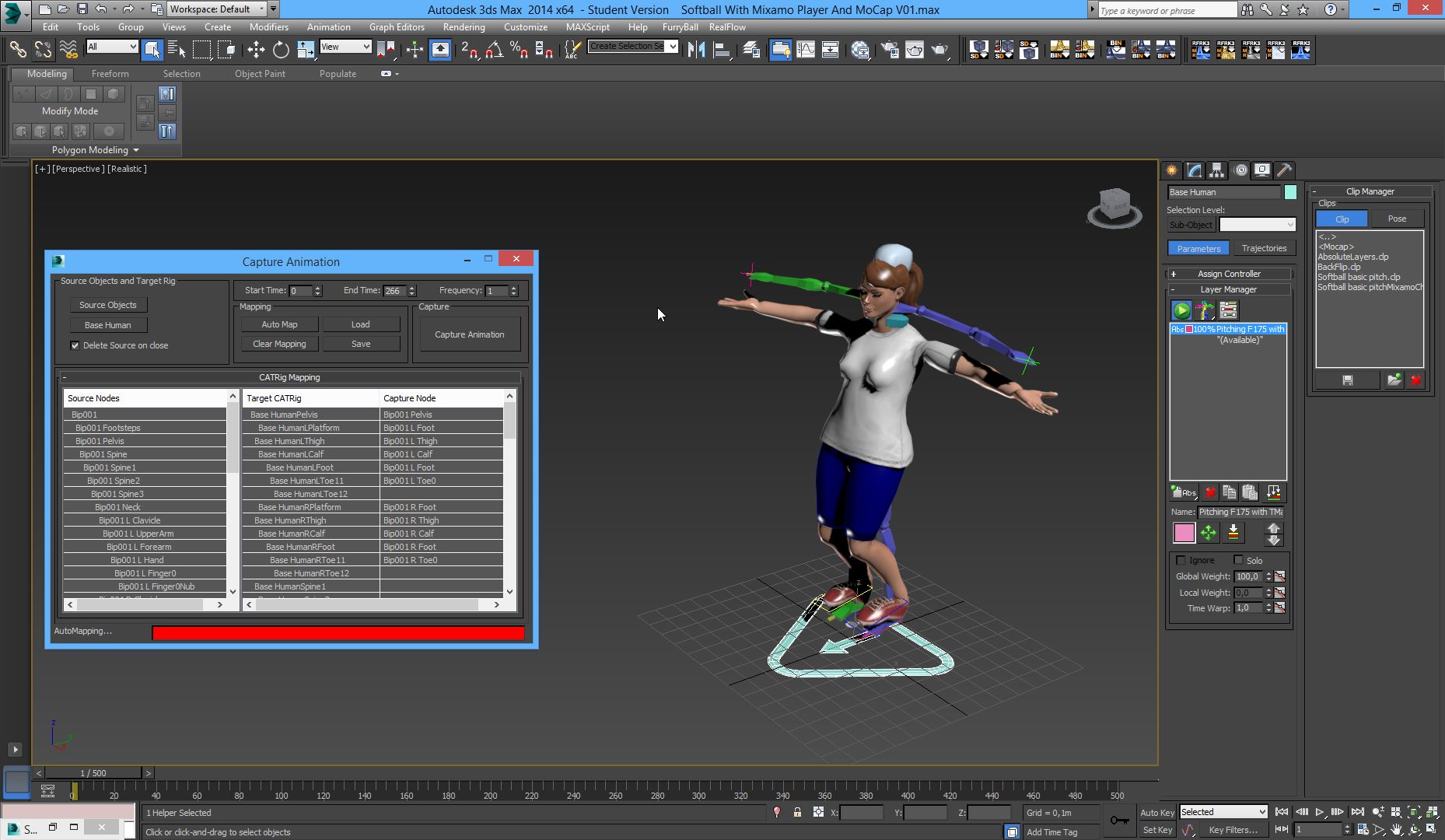Open Select by Name tool

[x=177, y=50]
